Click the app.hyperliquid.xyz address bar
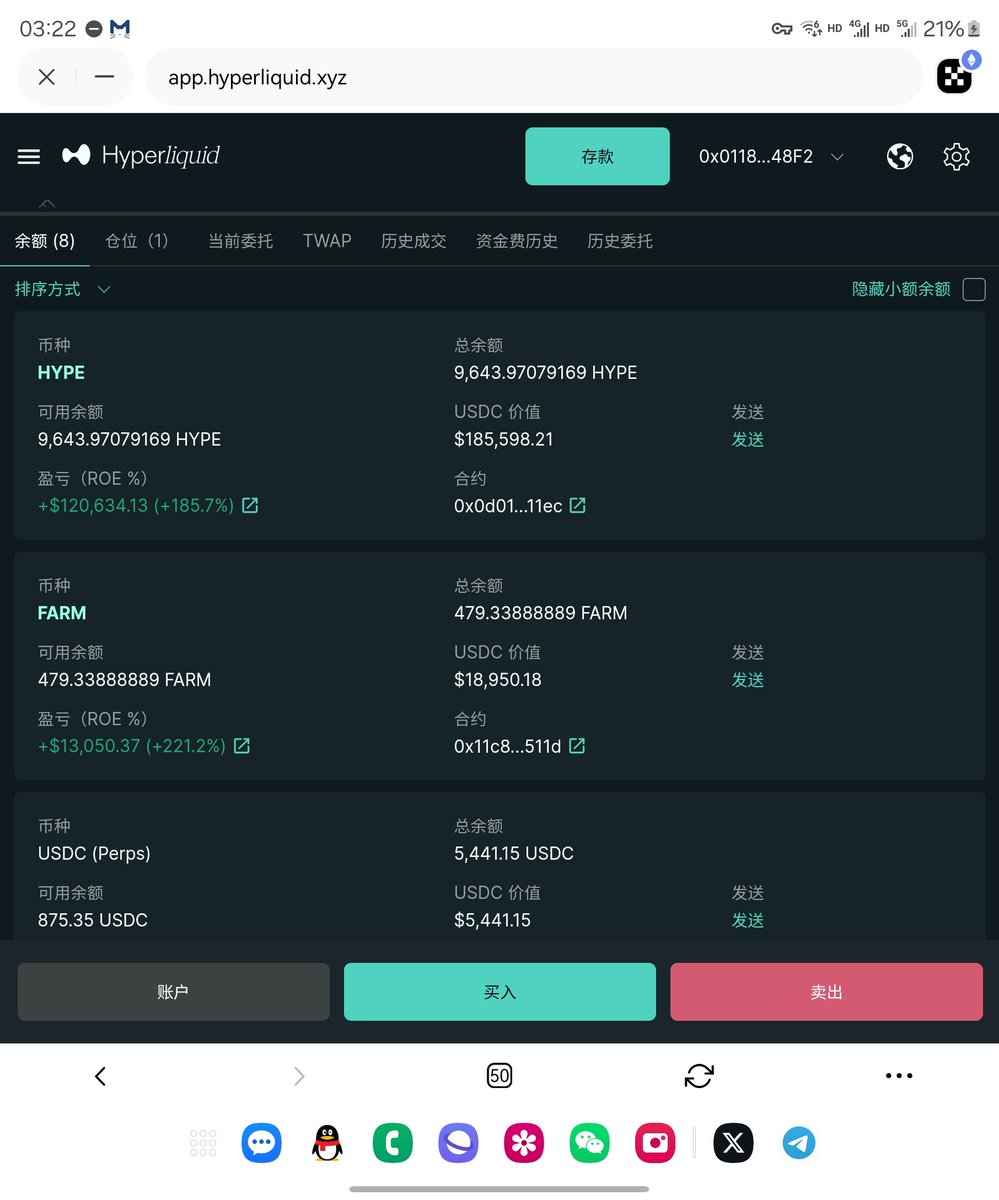 (x=534, y=77)
